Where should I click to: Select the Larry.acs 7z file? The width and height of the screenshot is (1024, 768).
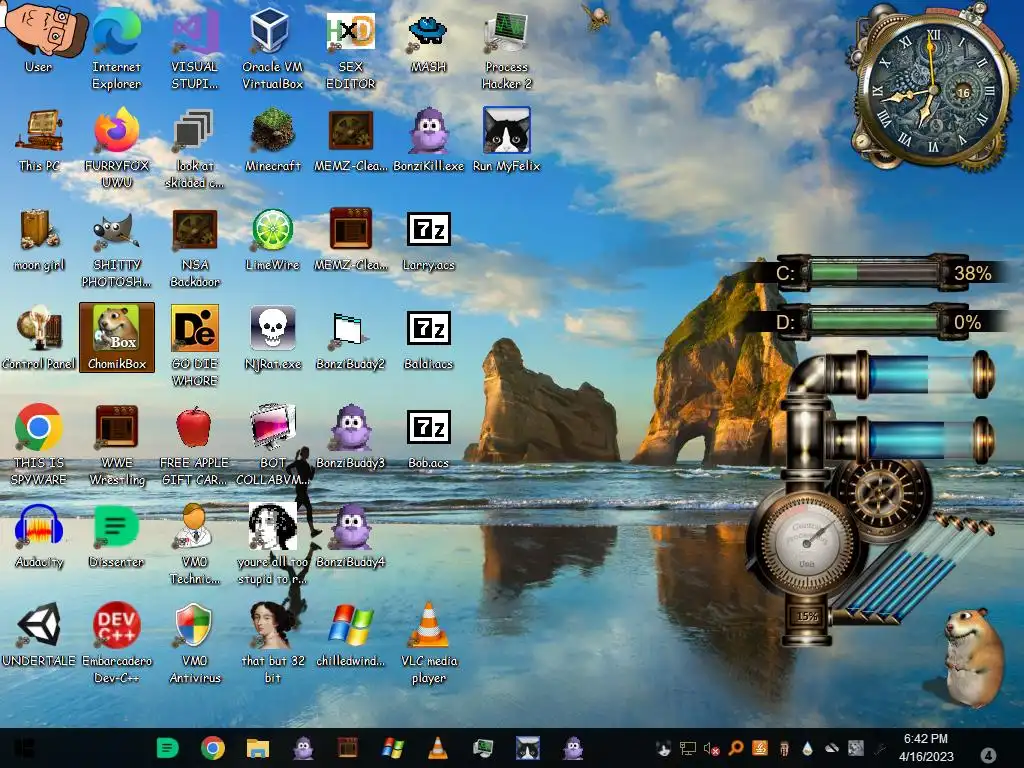[428, 240]
